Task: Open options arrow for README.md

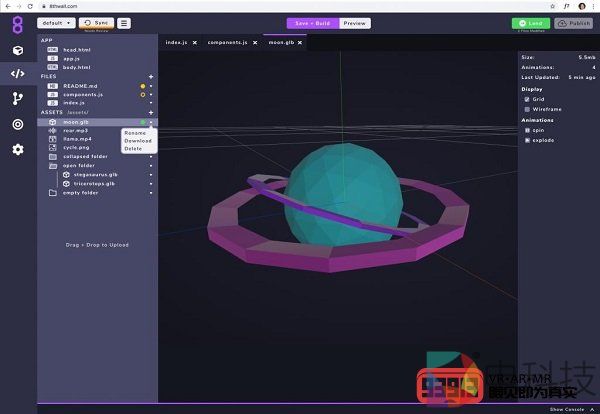Action: coord(151,86)
